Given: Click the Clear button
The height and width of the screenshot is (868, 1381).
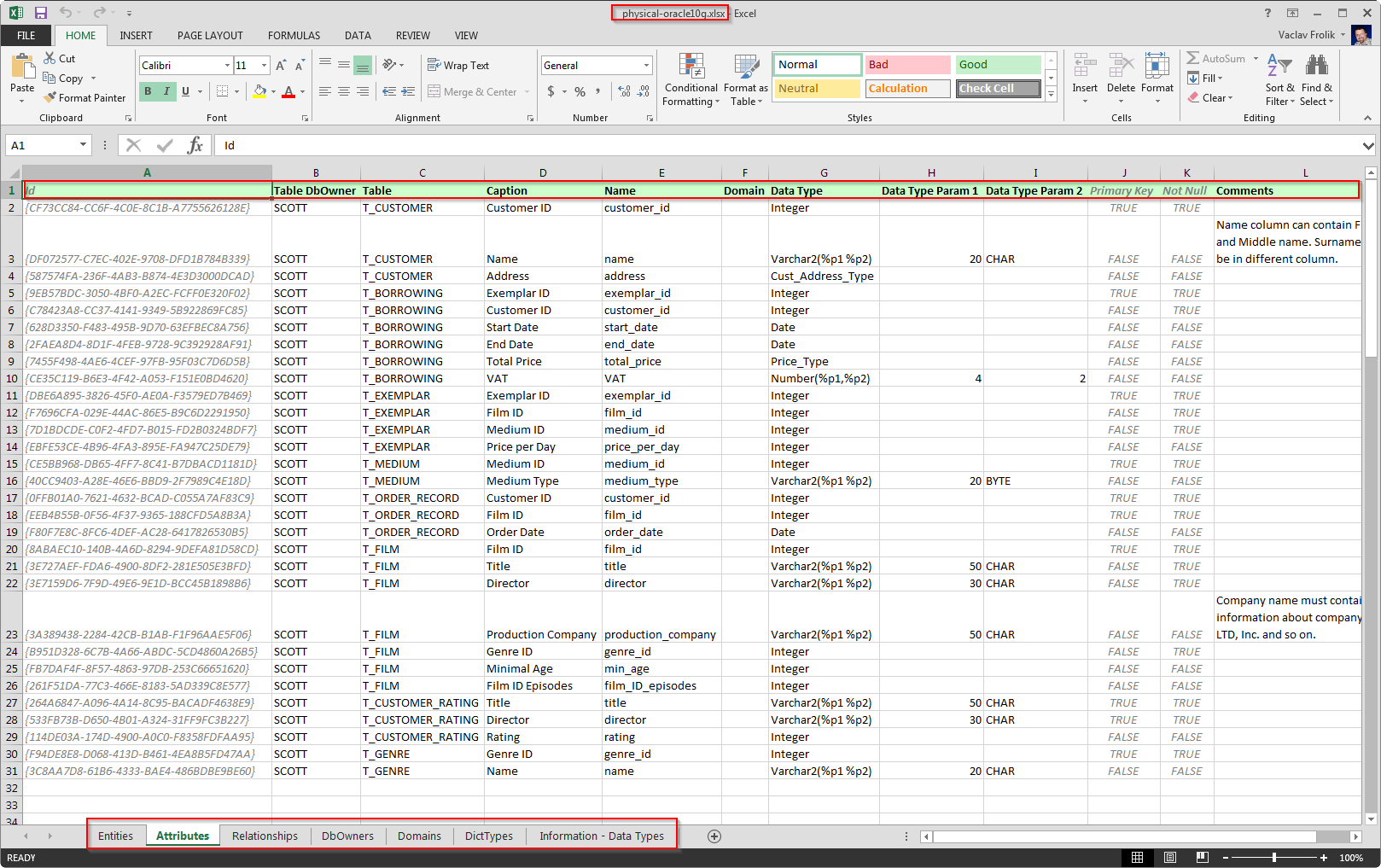Looking at the screenshot, I should [1209, 97].
